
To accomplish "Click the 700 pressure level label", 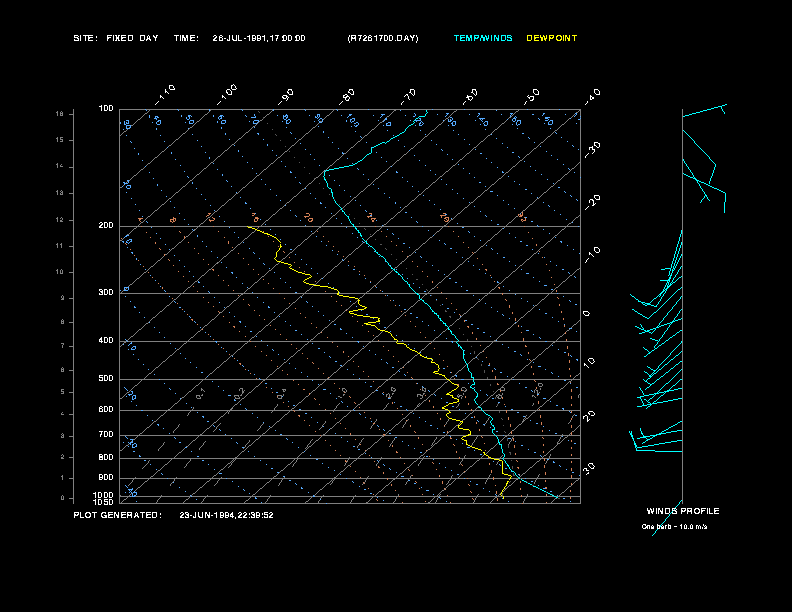I will click(x=106, y=434).
